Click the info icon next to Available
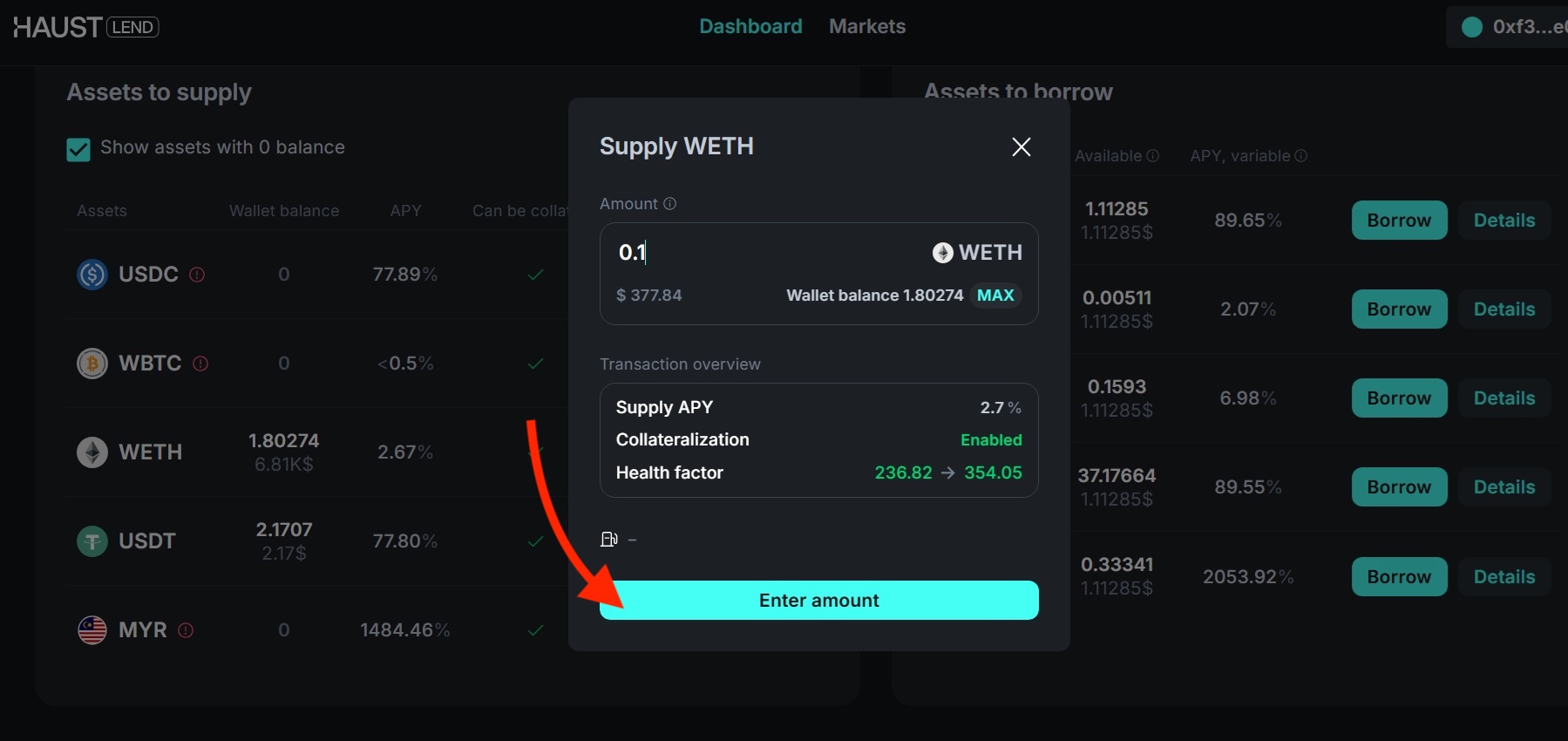 click(x=1152, y=156)
